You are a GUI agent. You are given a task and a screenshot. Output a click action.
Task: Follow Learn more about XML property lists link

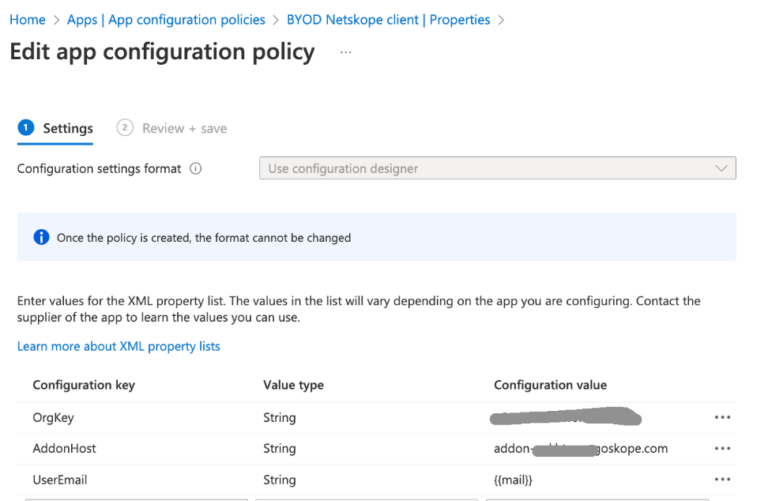coord(118,346)
